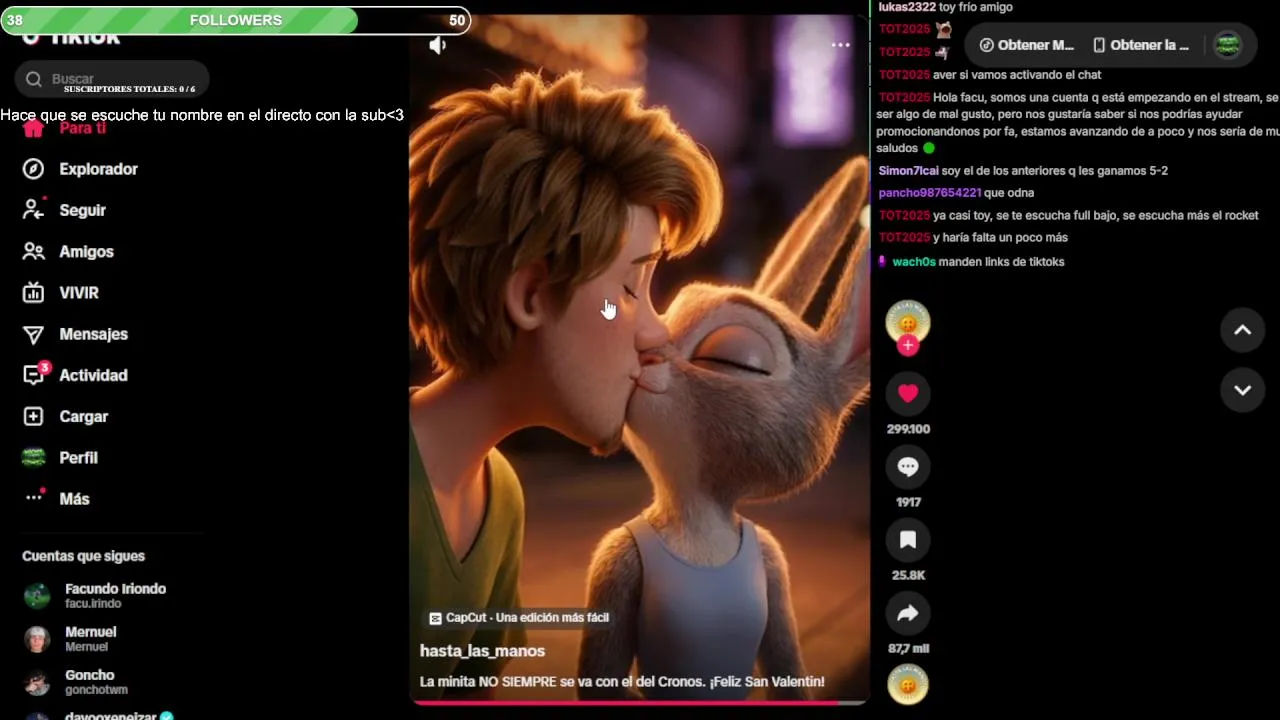Click the VIVIR live TV icon

33,293
